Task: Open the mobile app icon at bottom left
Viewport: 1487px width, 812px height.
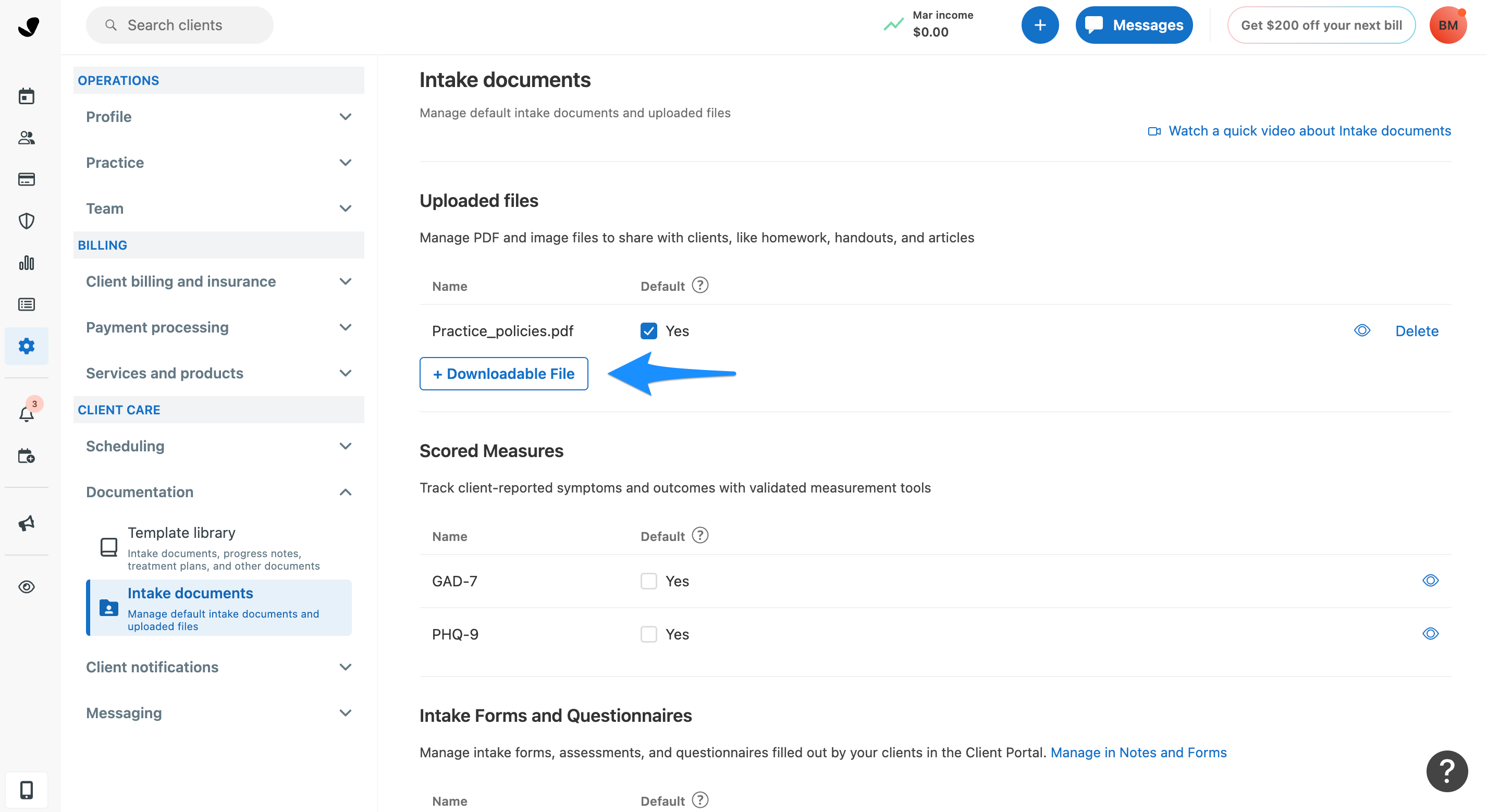Action: (27, 790)
